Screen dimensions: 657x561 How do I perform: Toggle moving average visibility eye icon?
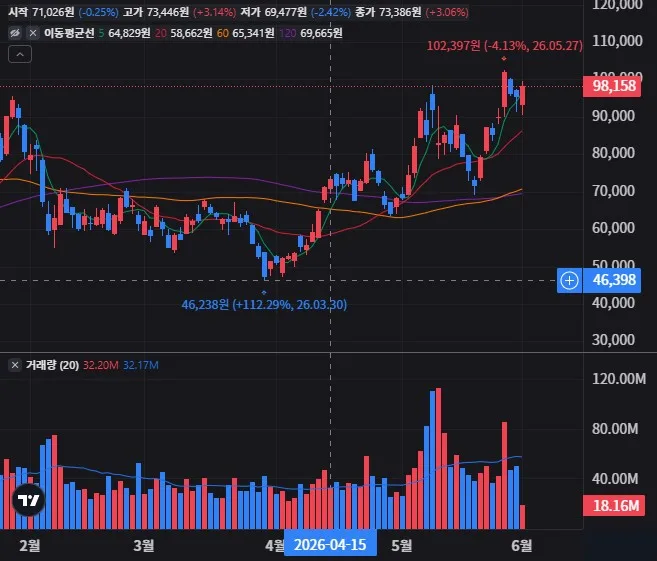click(x=15, y=33)
